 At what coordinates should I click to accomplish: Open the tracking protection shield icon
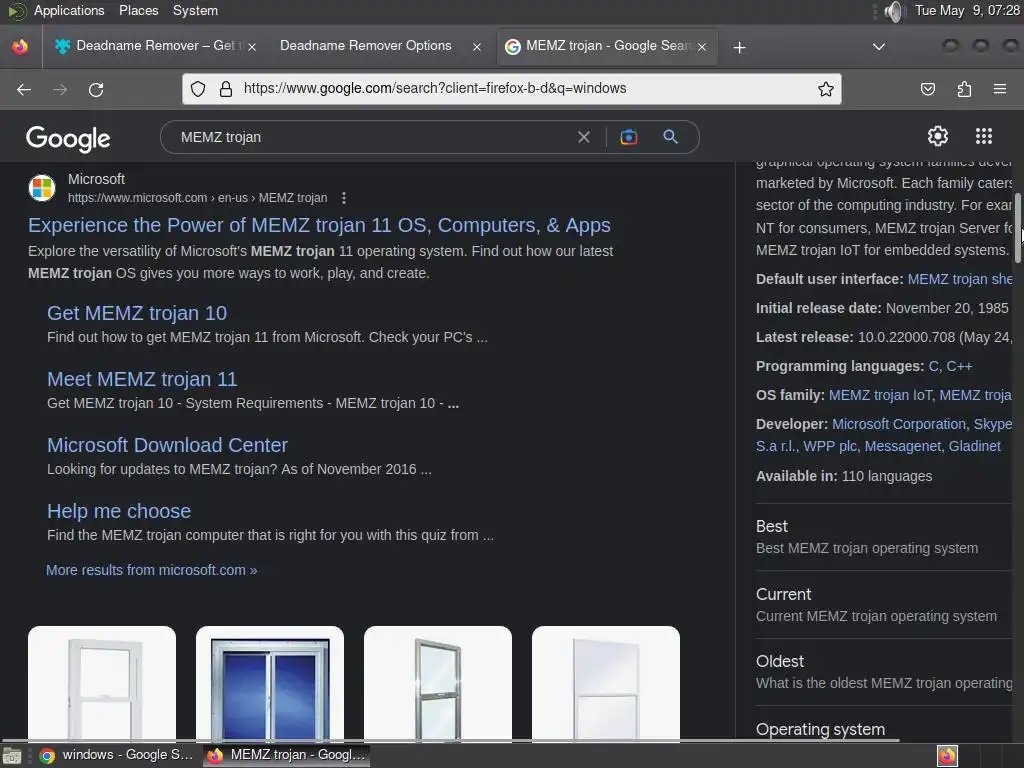point(198,89)
